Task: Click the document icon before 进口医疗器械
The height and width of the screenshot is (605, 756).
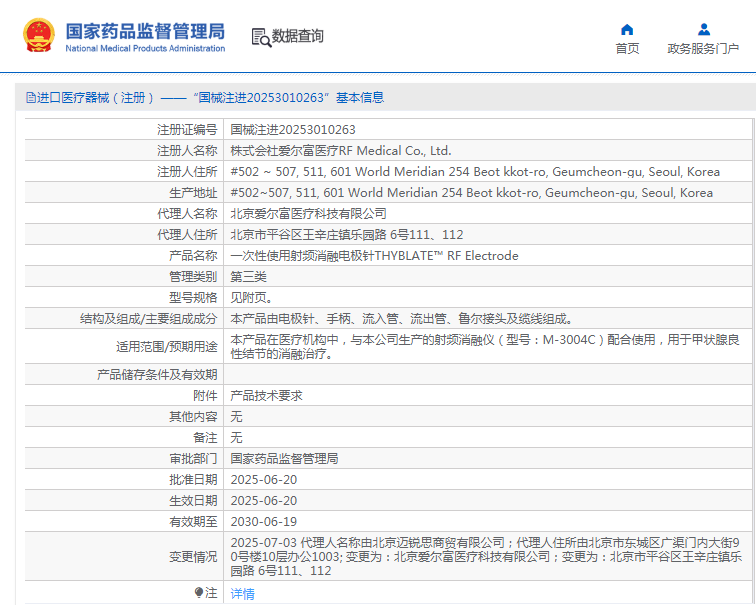Action: (x=31, y=98)
